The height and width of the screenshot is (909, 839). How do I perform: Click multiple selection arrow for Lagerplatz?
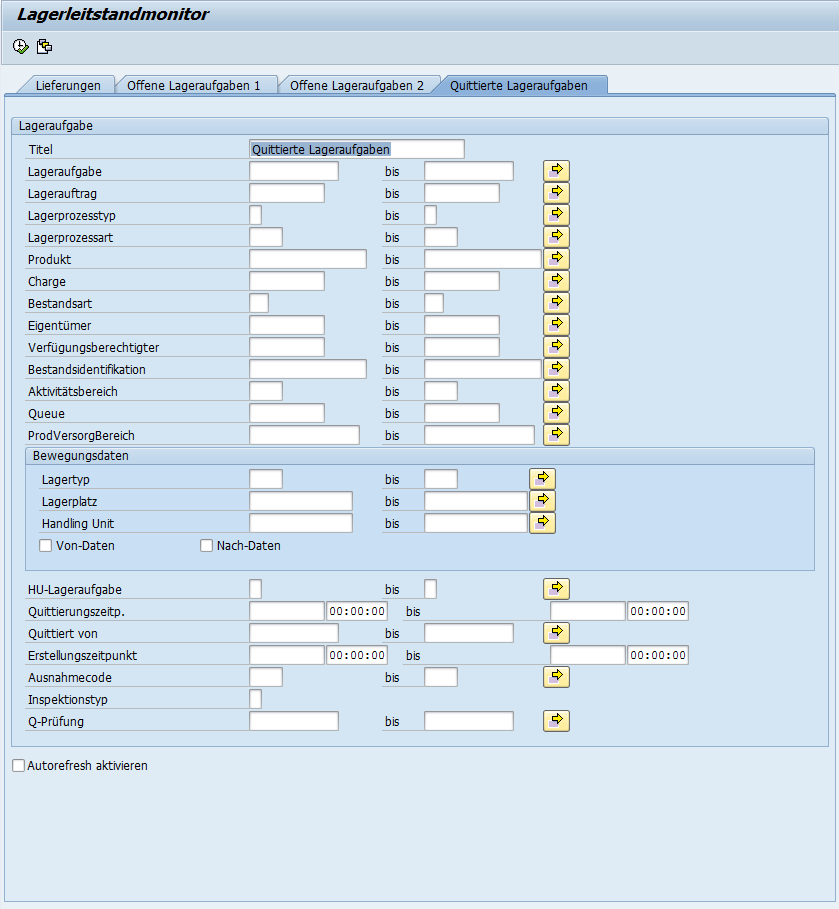(542, 501)
